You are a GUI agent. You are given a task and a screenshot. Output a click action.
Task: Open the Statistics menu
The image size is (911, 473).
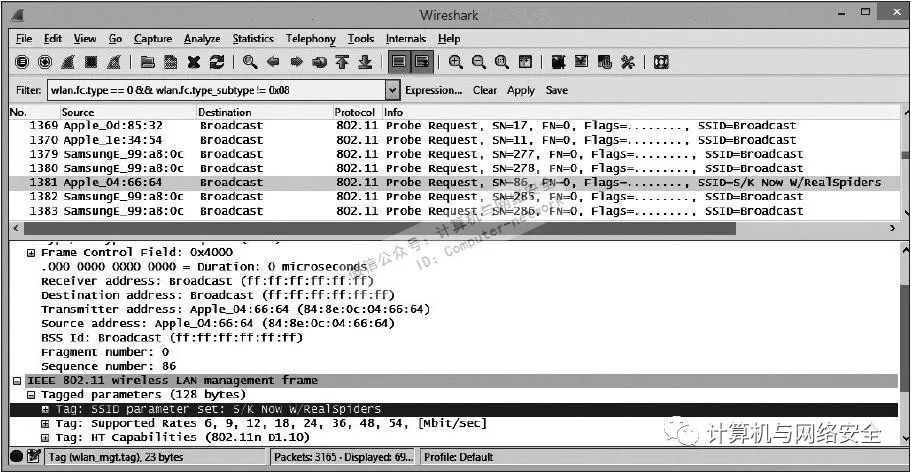coord(253,38)
